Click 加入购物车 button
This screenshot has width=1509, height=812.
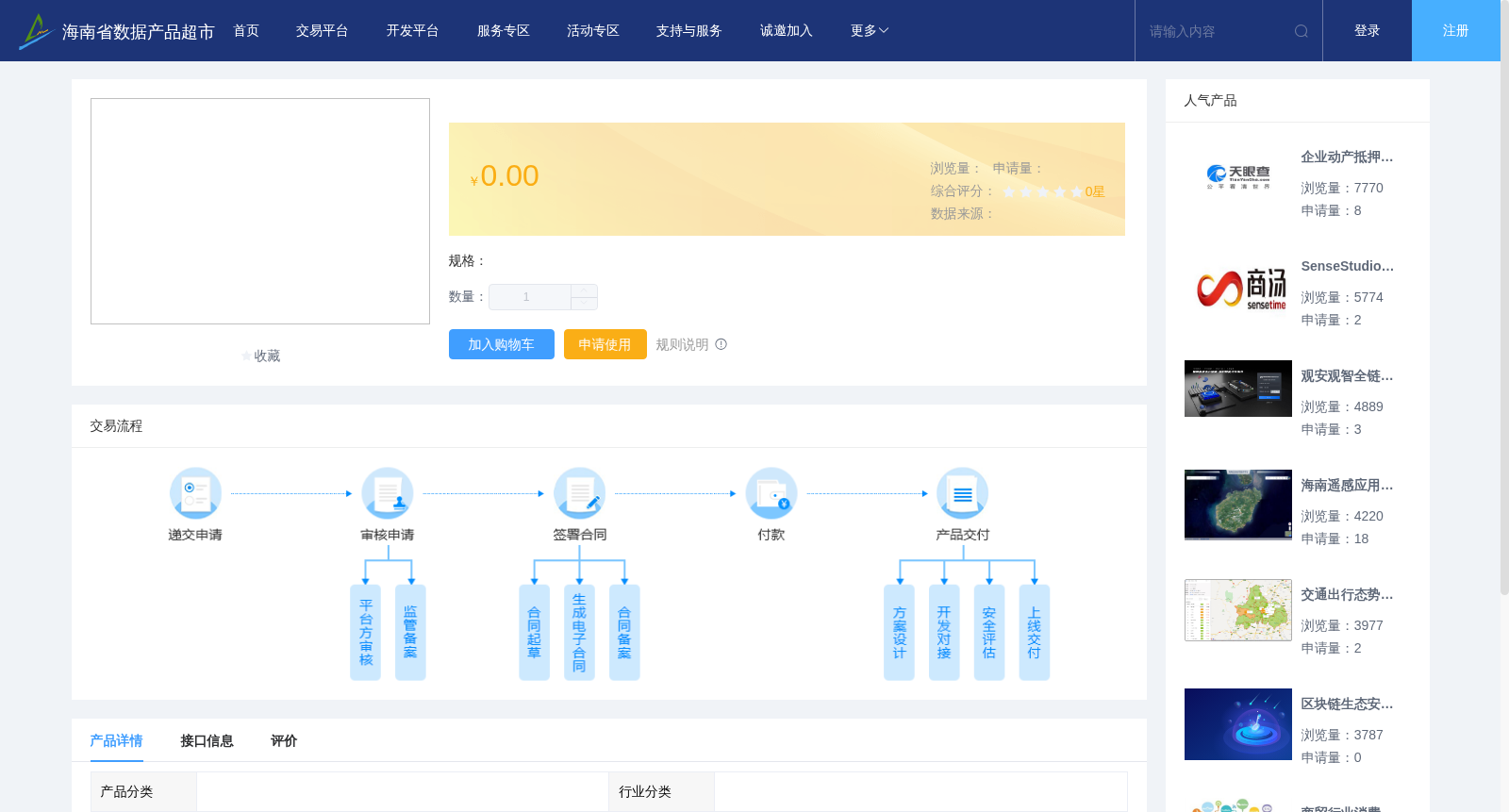click(x=502, y=344)
